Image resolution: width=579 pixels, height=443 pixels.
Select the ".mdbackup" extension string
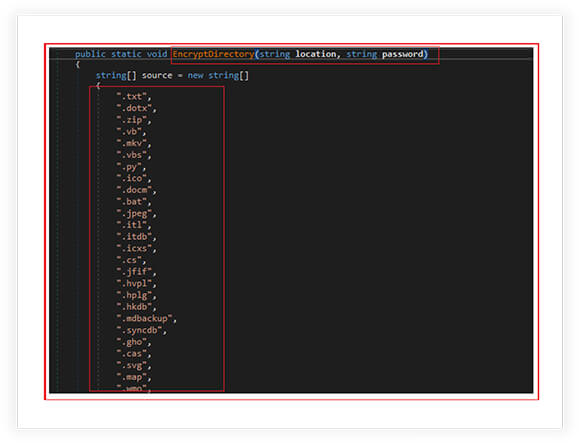point(145,319)
